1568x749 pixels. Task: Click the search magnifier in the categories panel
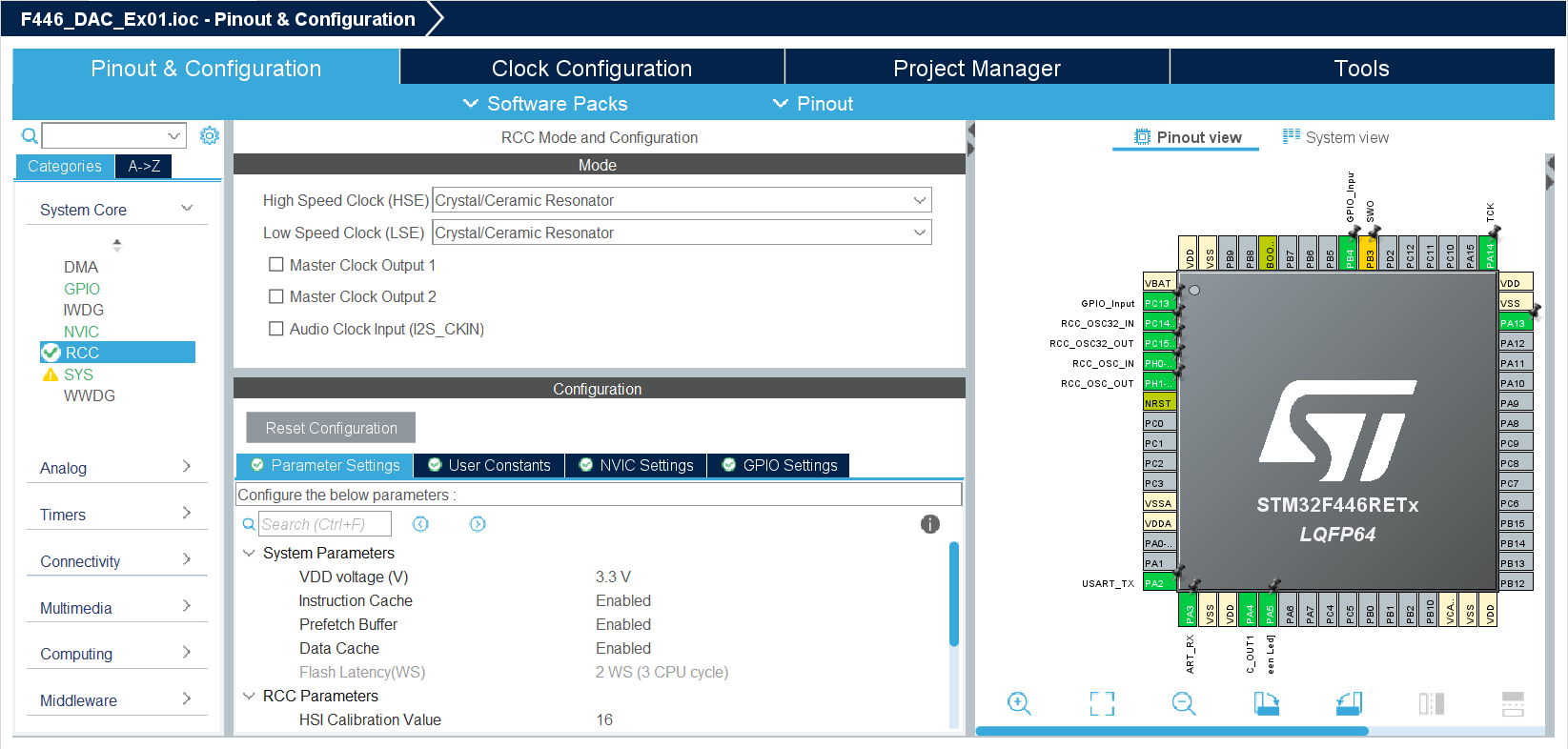point(30,135)
